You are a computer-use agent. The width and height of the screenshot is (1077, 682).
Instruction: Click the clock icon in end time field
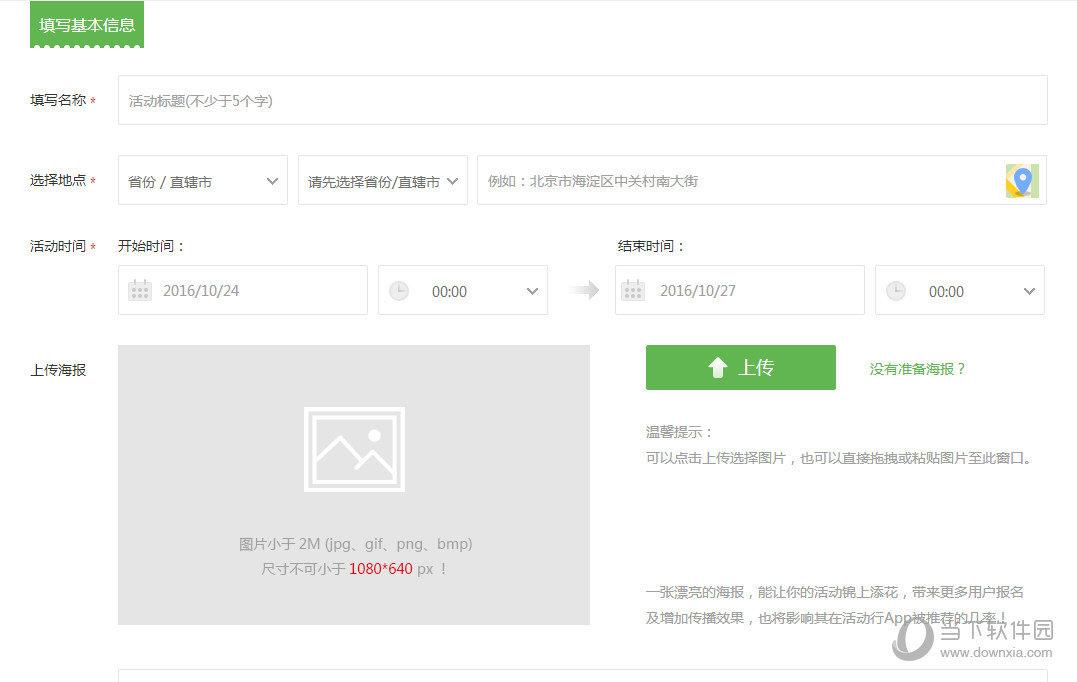click(x=896, y=290)
